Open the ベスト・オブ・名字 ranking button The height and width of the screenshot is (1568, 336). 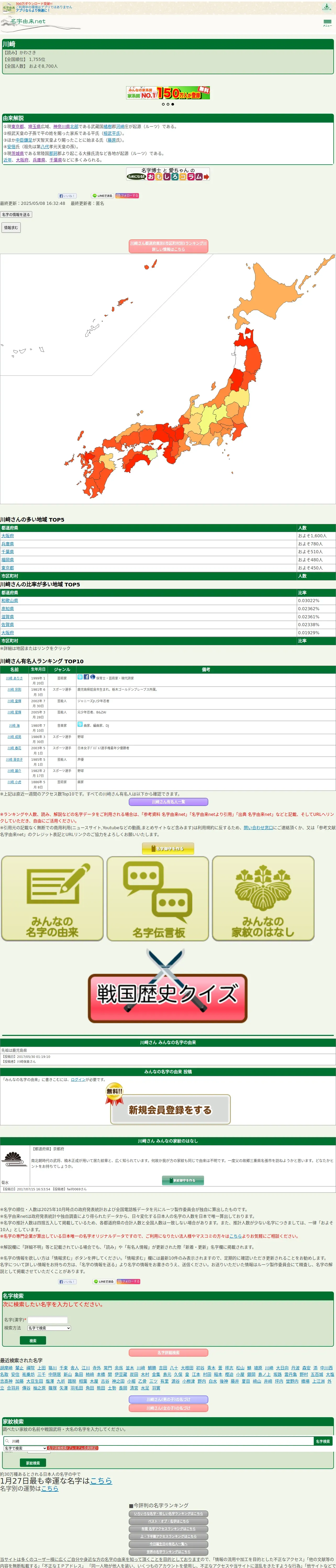[x=168, y=1521]
